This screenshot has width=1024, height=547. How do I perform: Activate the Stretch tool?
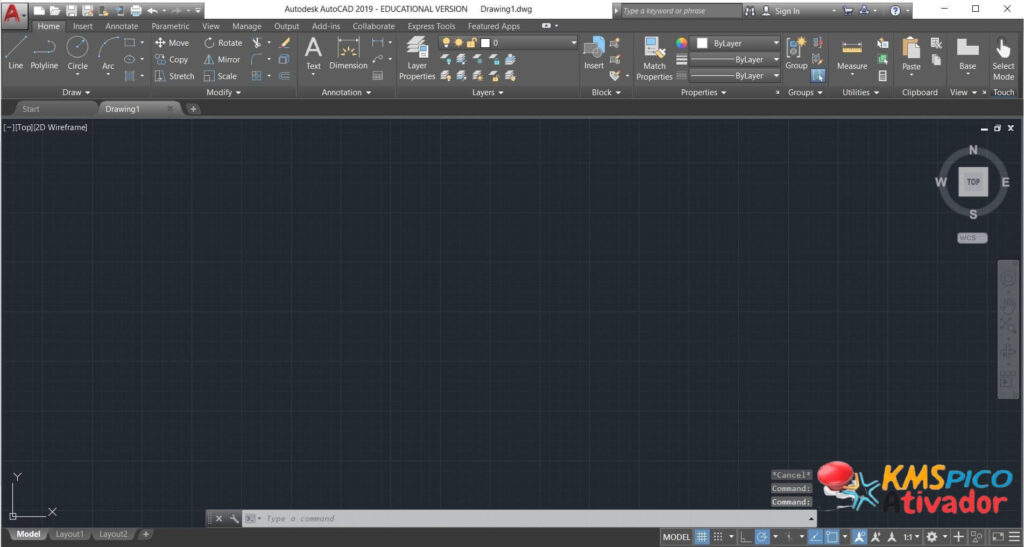[174, 76]
